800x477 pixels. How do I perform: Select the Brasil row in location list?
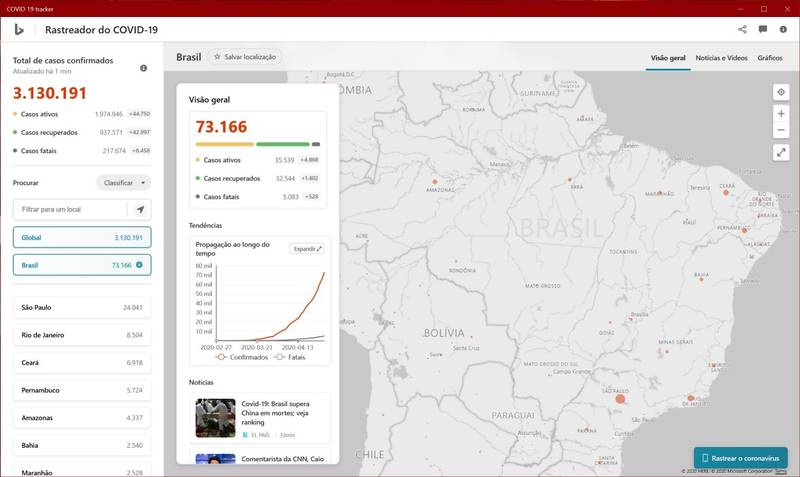[82, 265]
